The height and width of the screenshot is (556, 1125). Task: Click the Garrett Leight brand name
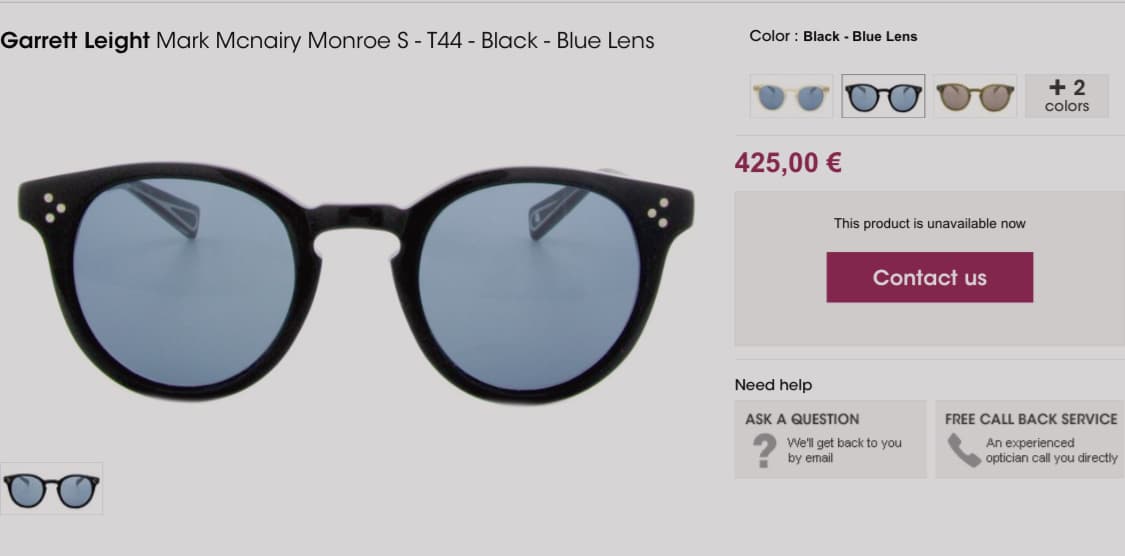coord(75,41)
